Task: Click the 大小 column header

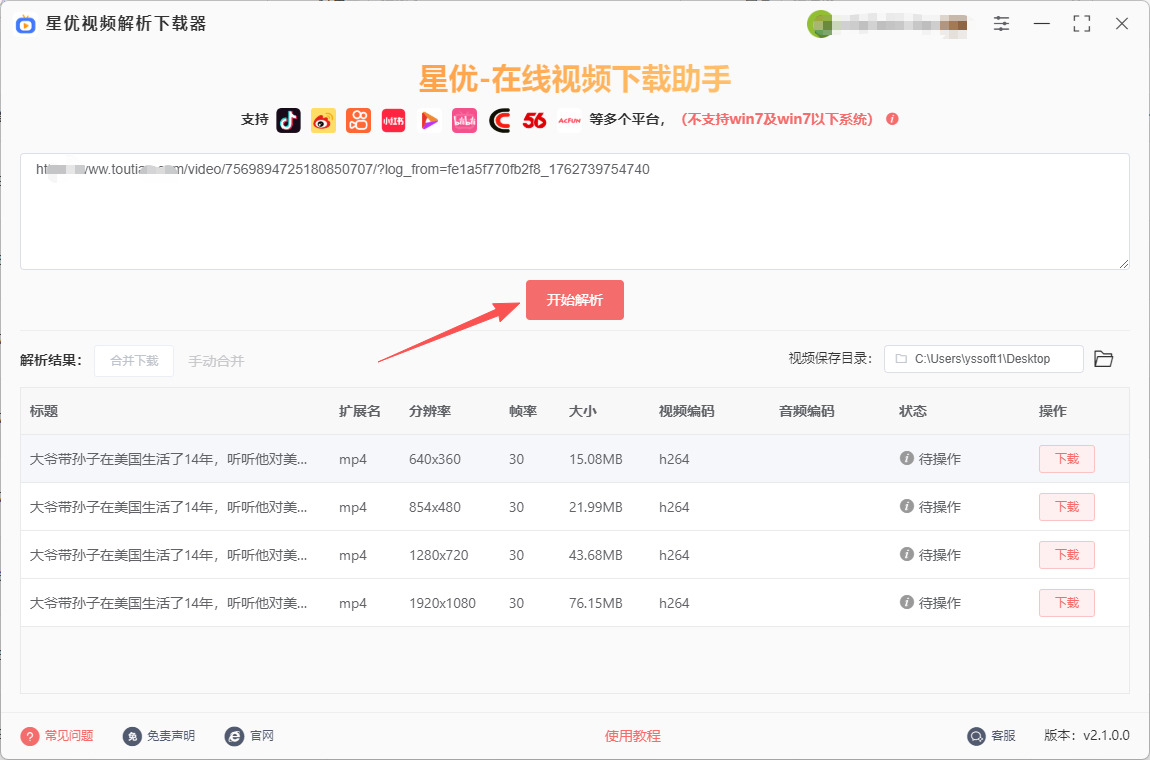Action: click(x=583, y=412)
